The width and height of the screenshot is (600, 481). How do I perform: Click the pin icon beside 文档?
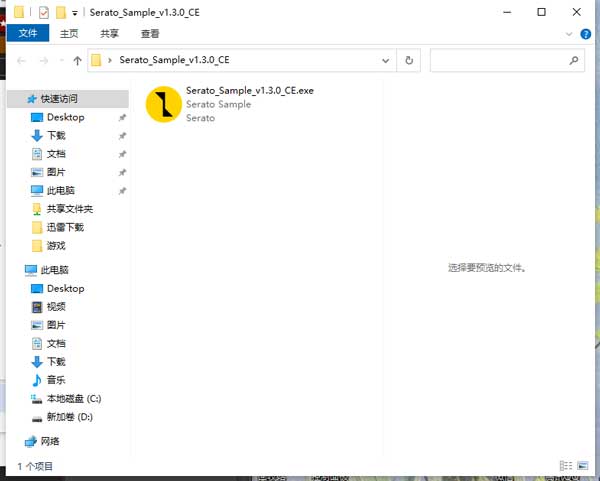point(122,154)
